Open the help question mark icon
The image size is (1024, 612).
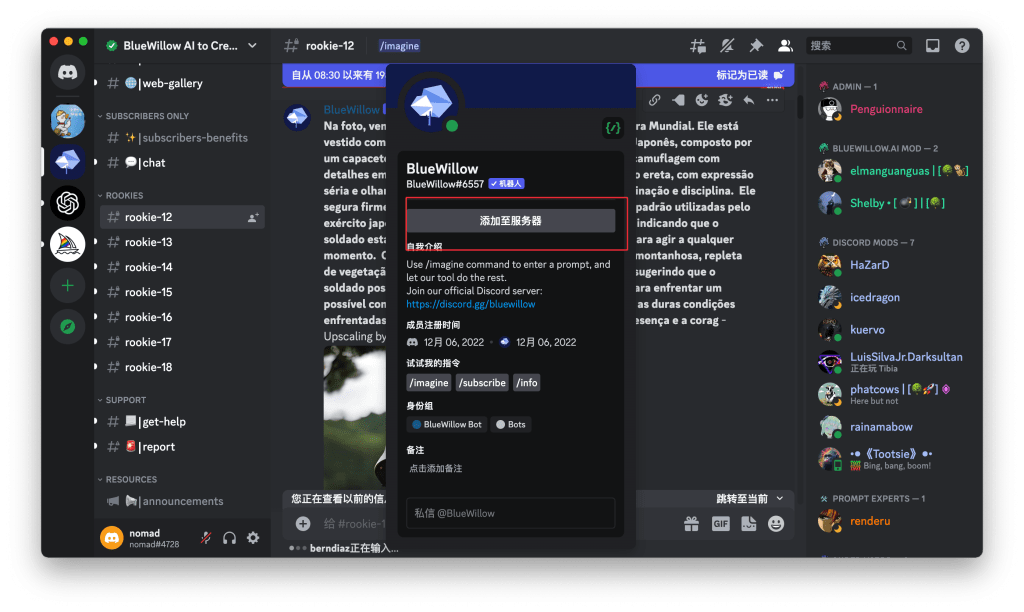pos(962,46)
